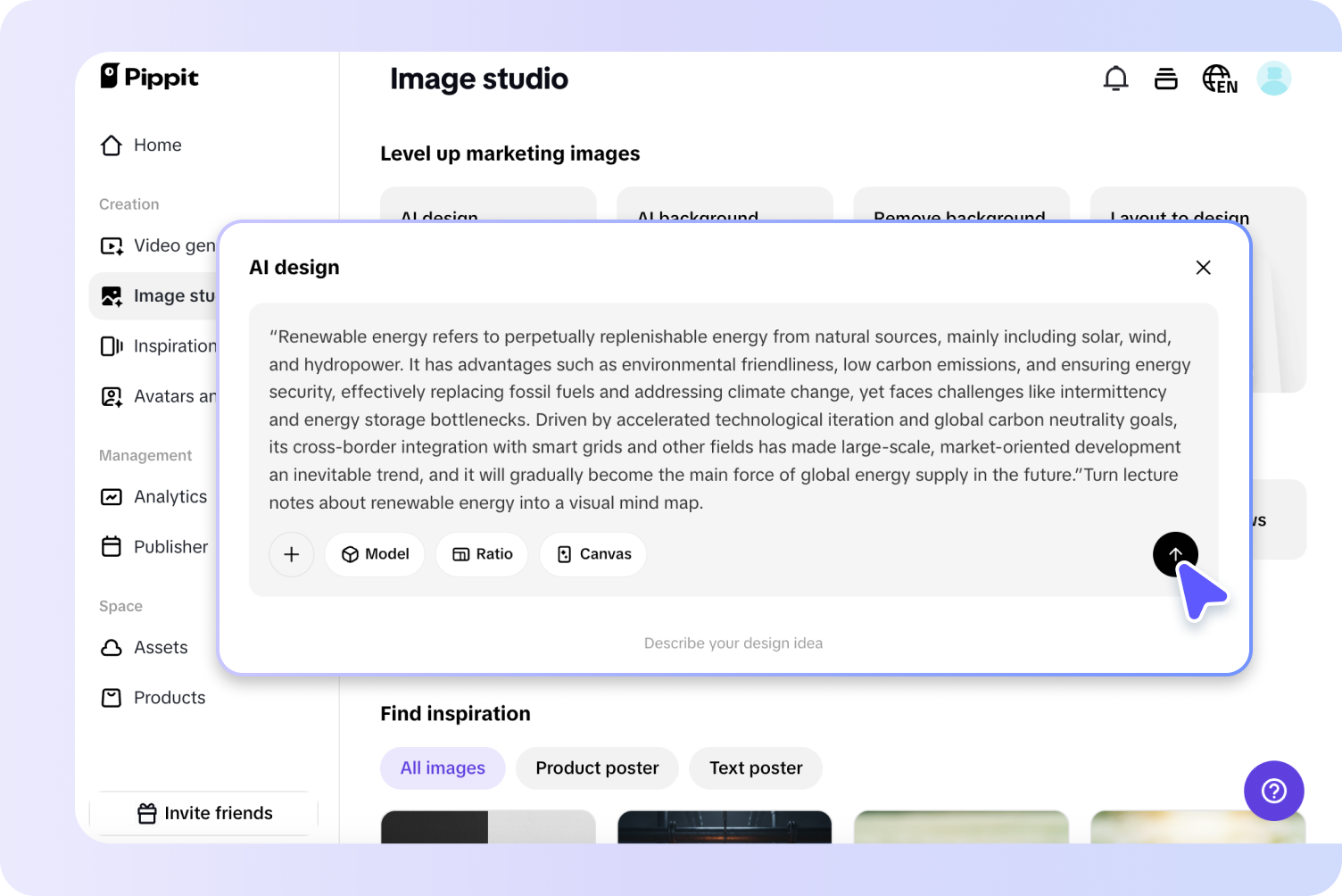Open the credits stack icon
Image resolution: width=1342 pixels, height=896 pixels.
[1165, 79]
